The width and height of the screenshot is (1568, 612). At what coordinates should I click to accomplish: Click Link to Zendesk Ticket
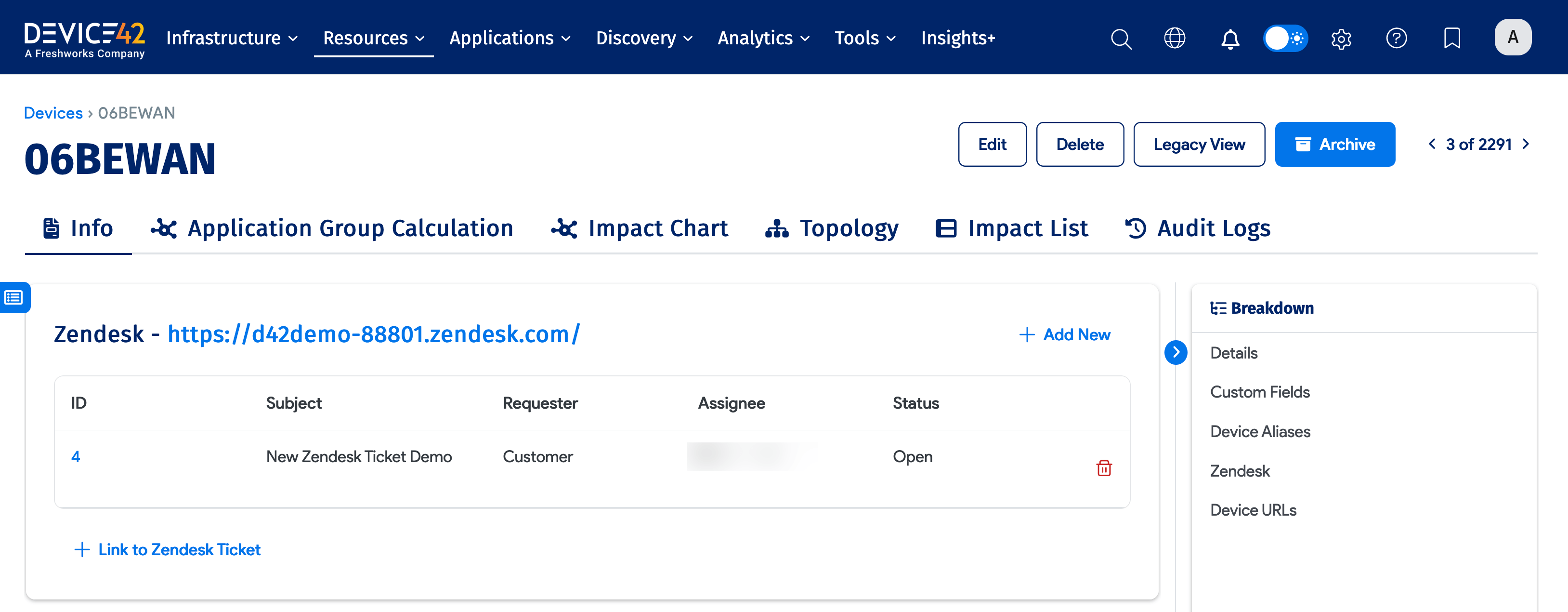coord(168,549)
